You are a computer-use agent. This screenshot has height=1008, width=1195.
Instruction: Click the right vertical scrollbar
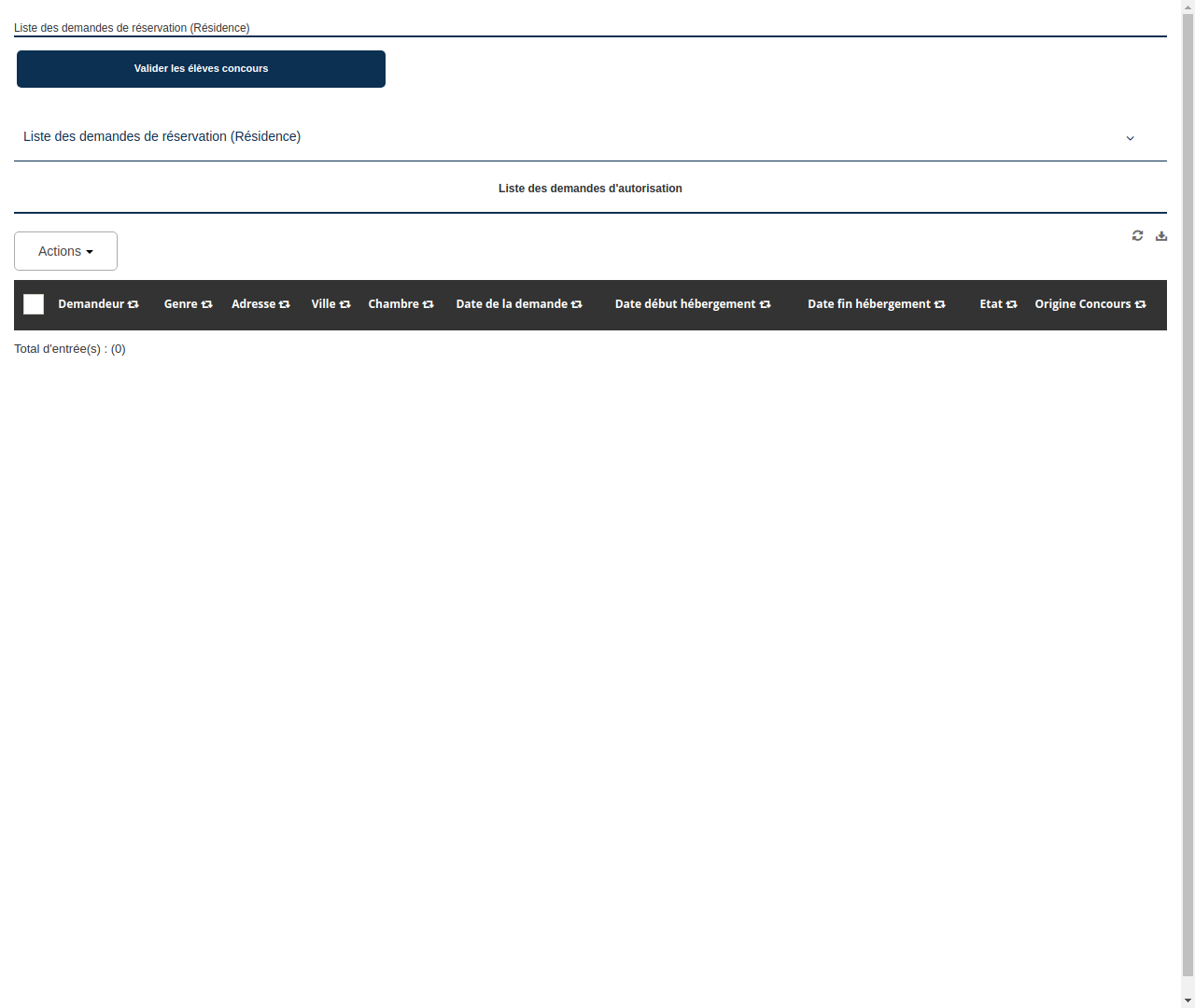[1188, 504]
